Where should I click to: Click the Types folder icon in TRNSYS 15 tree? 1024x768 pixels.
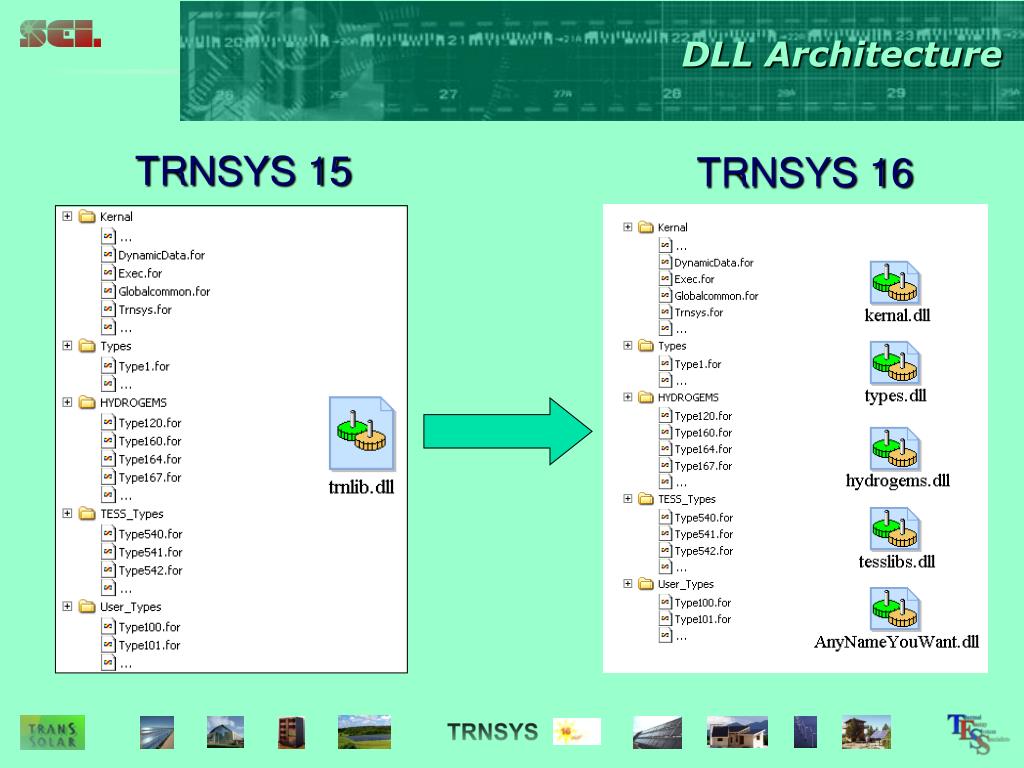pyautogui.click(x=87, y=345)
